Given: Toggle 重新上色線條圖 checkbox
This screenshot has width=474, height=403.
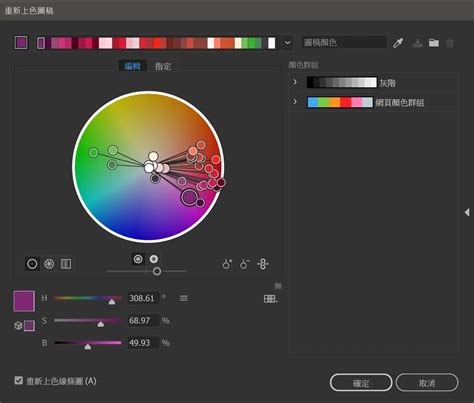Looking at the screenshot, I should point(19,380).
